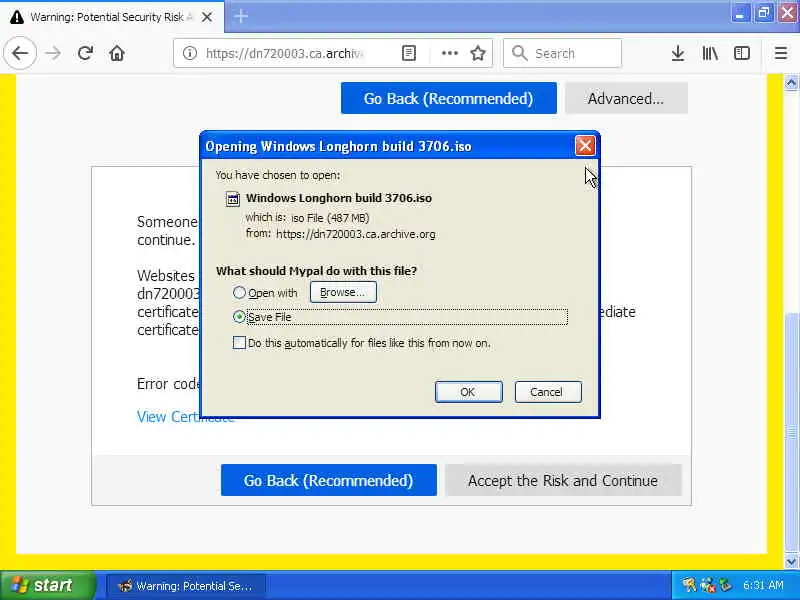This screenshot has height=600, width=800.
Task: Close the Opening Windows Longhorn dialog
Action: pyautogui.click(x=585, y=146)
